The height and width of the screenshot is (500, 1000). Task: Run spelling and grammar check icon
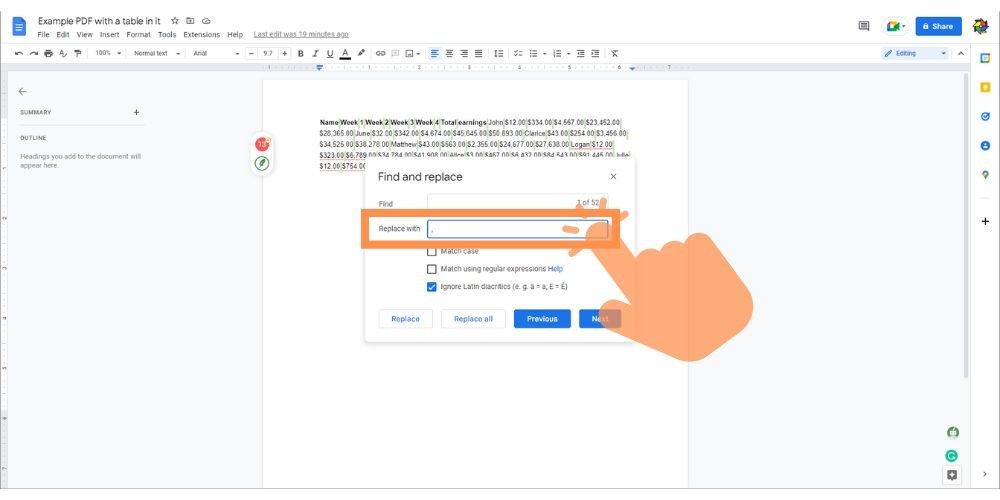click(x=63, y=54)
